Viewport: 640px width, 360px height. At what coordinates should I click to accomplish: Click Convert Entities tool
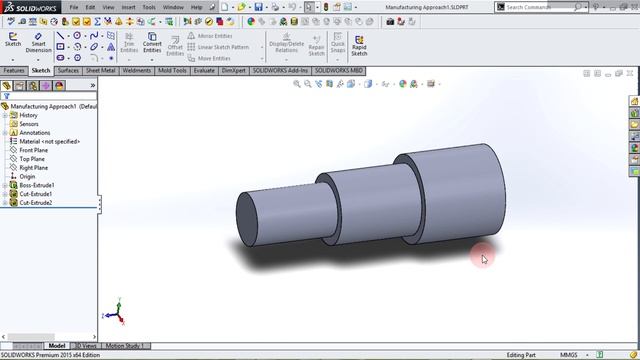(152, 42)
